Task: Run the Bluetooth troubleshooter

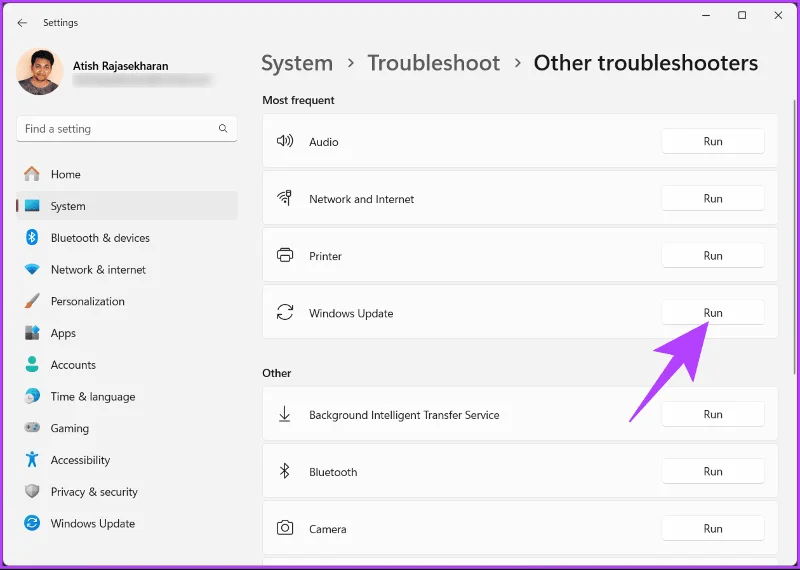Action: (x=713, y=471)
